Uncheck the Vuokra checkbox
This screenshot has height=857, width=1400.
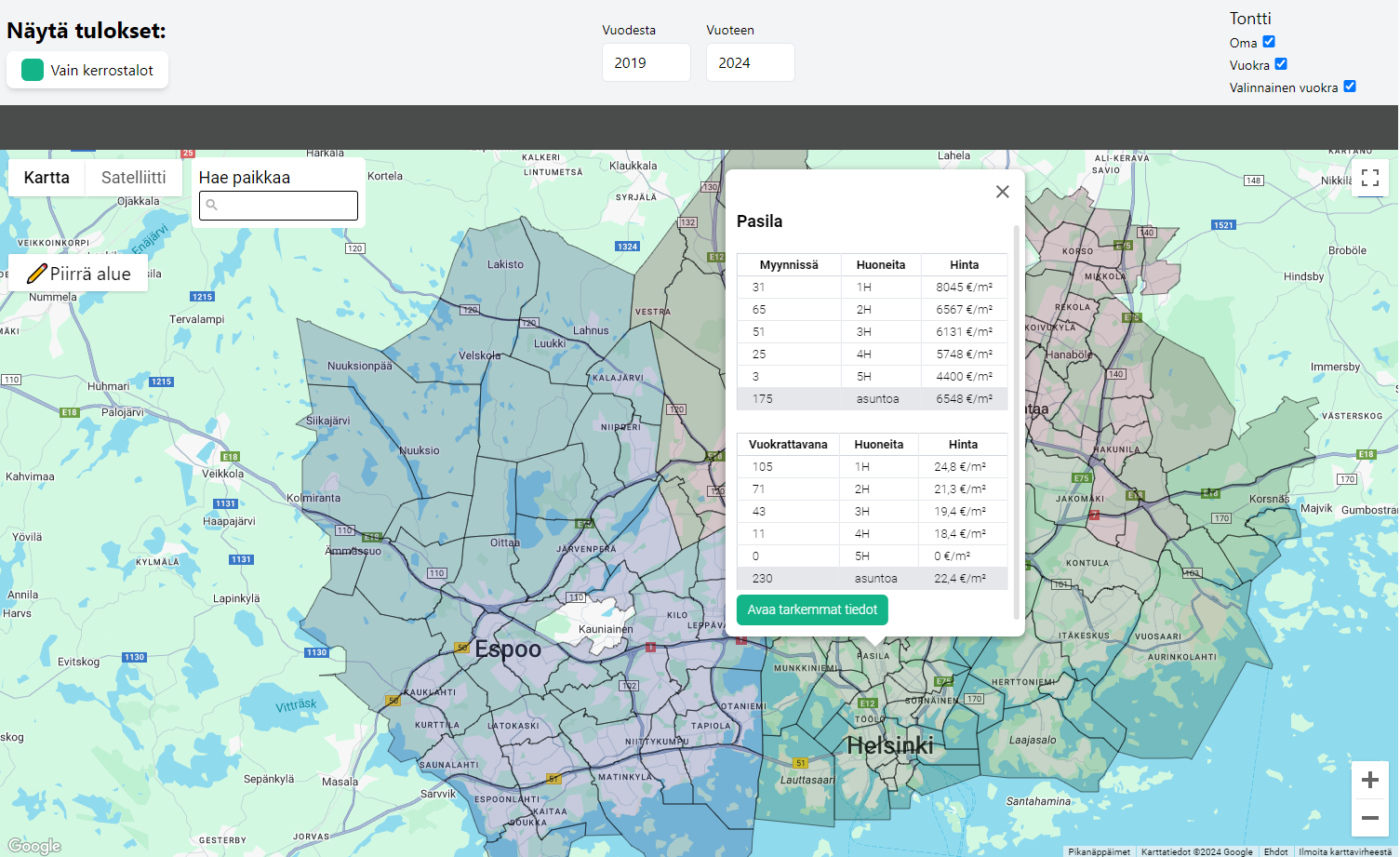pos(1281,64)
